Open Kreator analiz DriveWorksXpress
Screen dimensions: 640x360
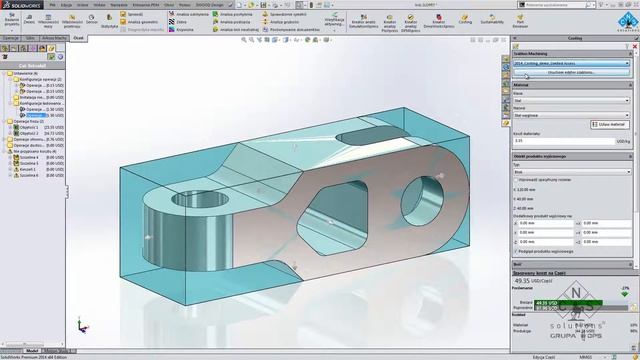pyautogui.click(x=439, y=21)
